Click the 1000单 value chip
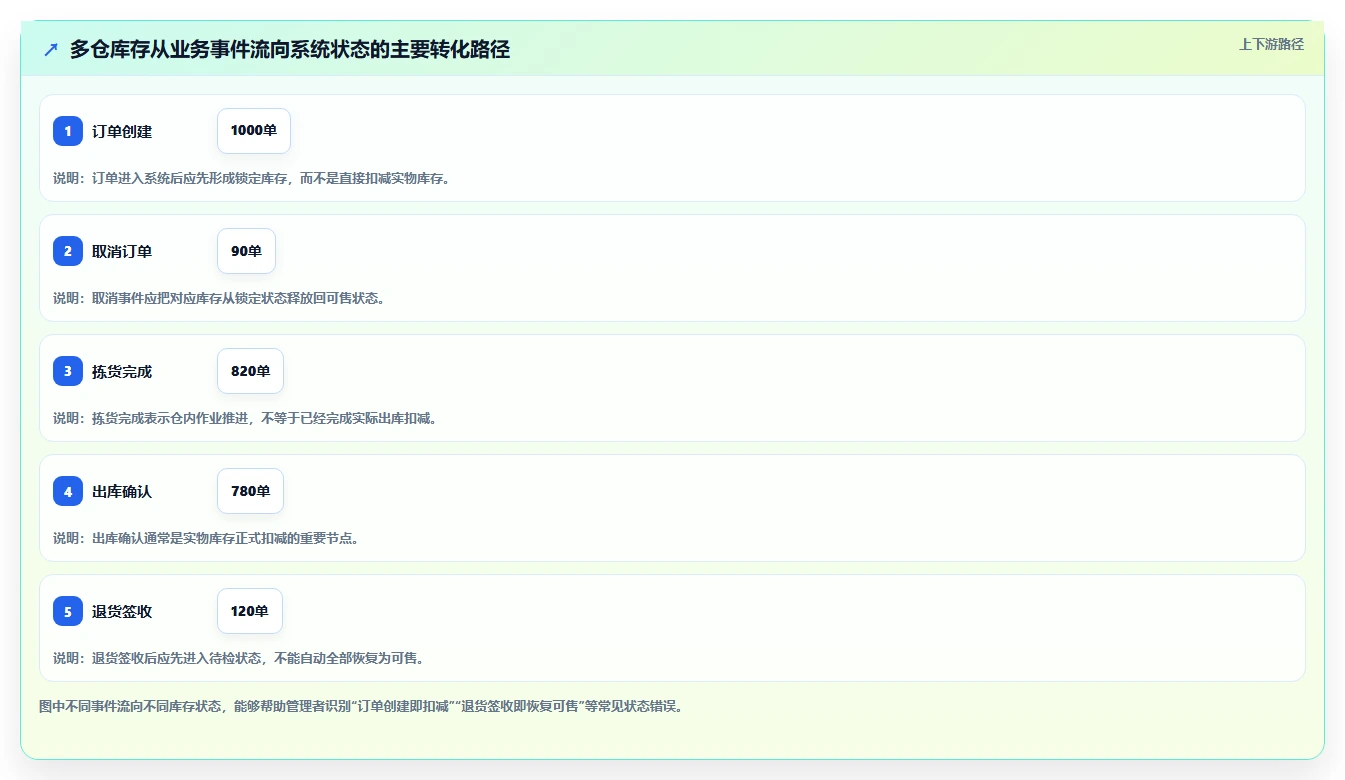The width and height of the screenshot is (1345, 780). tap(254, 131)
